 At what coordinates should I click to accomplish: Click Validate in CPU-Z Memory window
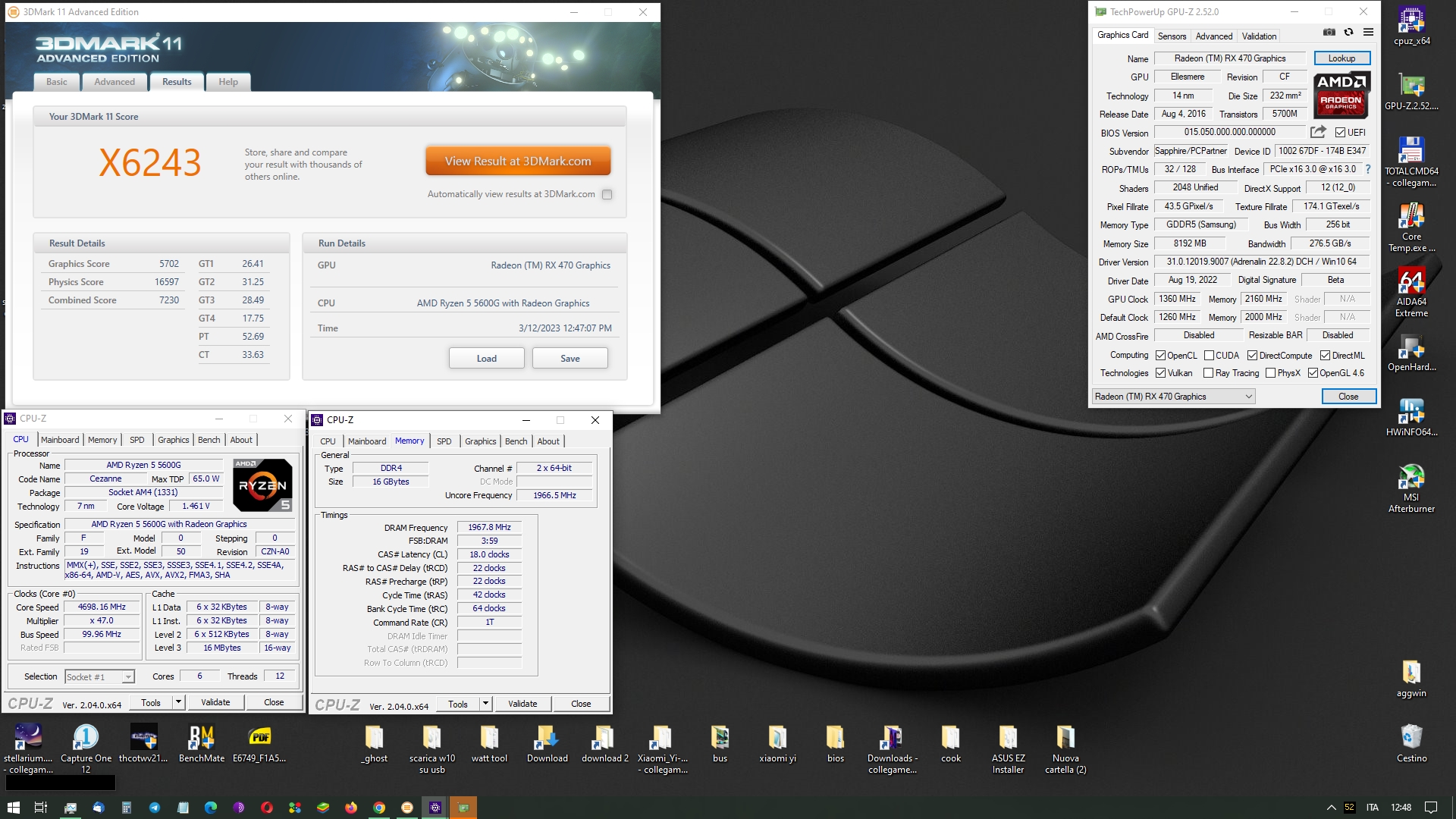522,704
